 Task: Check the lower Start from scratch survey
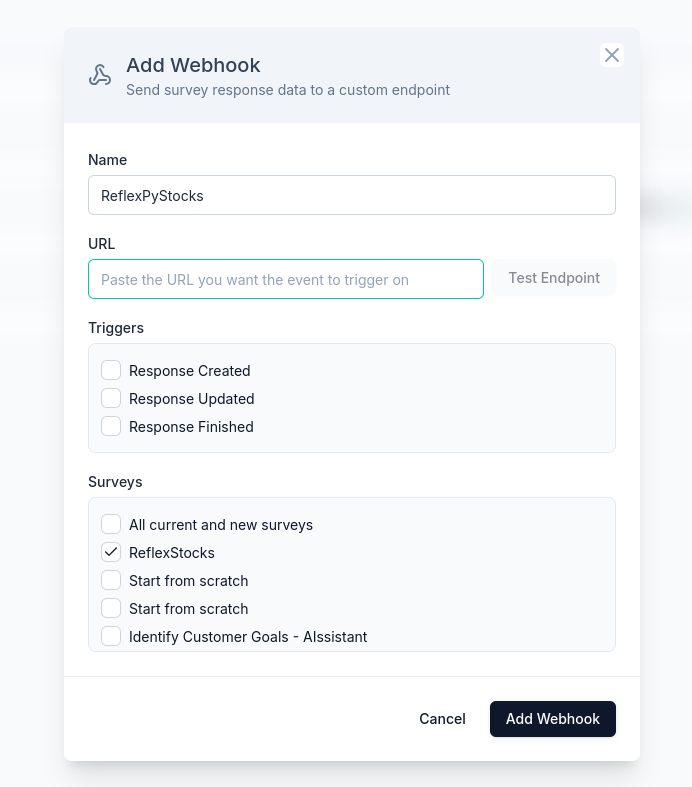click(111, 608)
